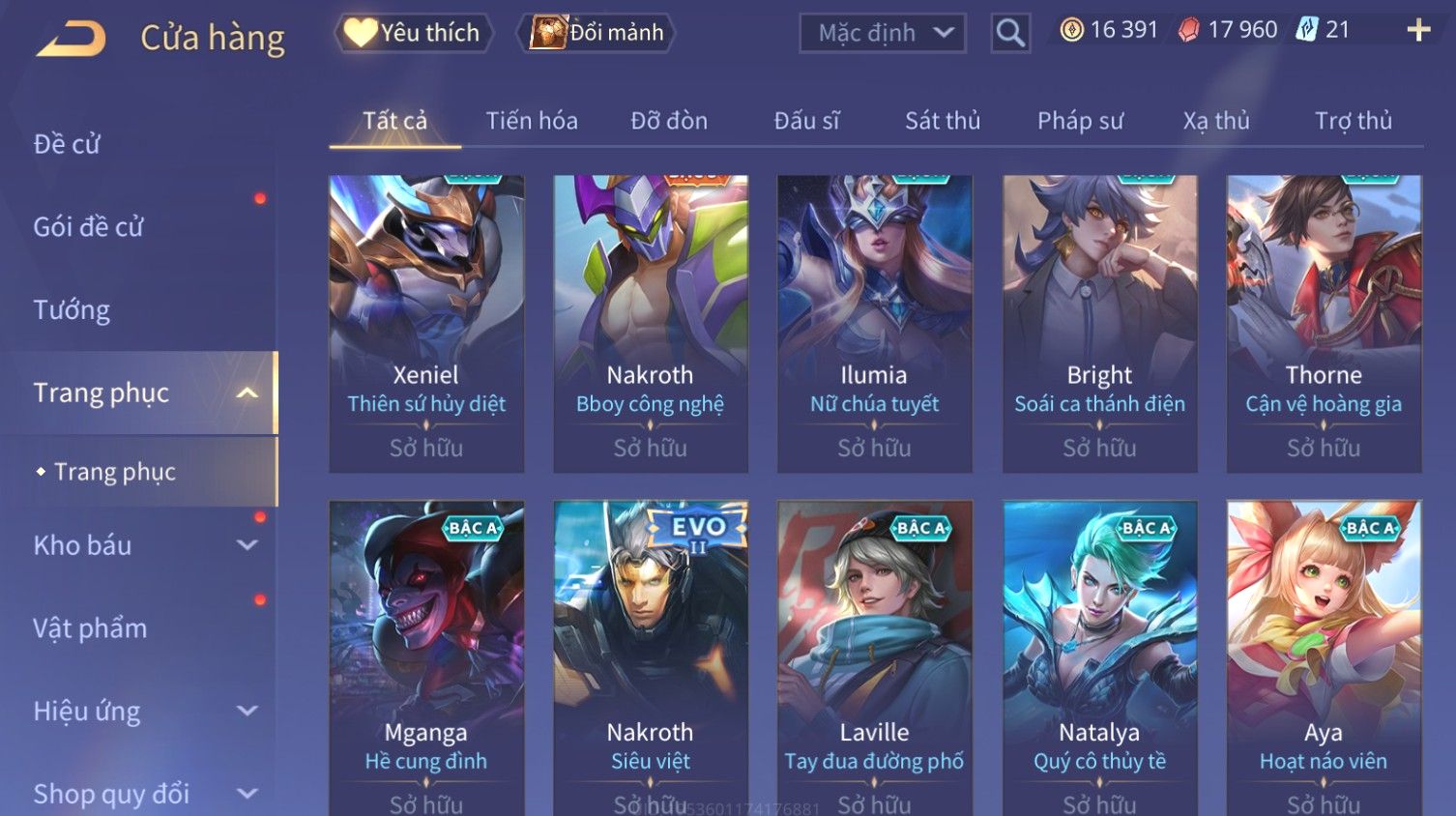Image resolution: width=1456 pixels, height=816 pixels.
Task: Tap the gold coin balance icon
Action: pyautogui.click(x=1071, y=31)
